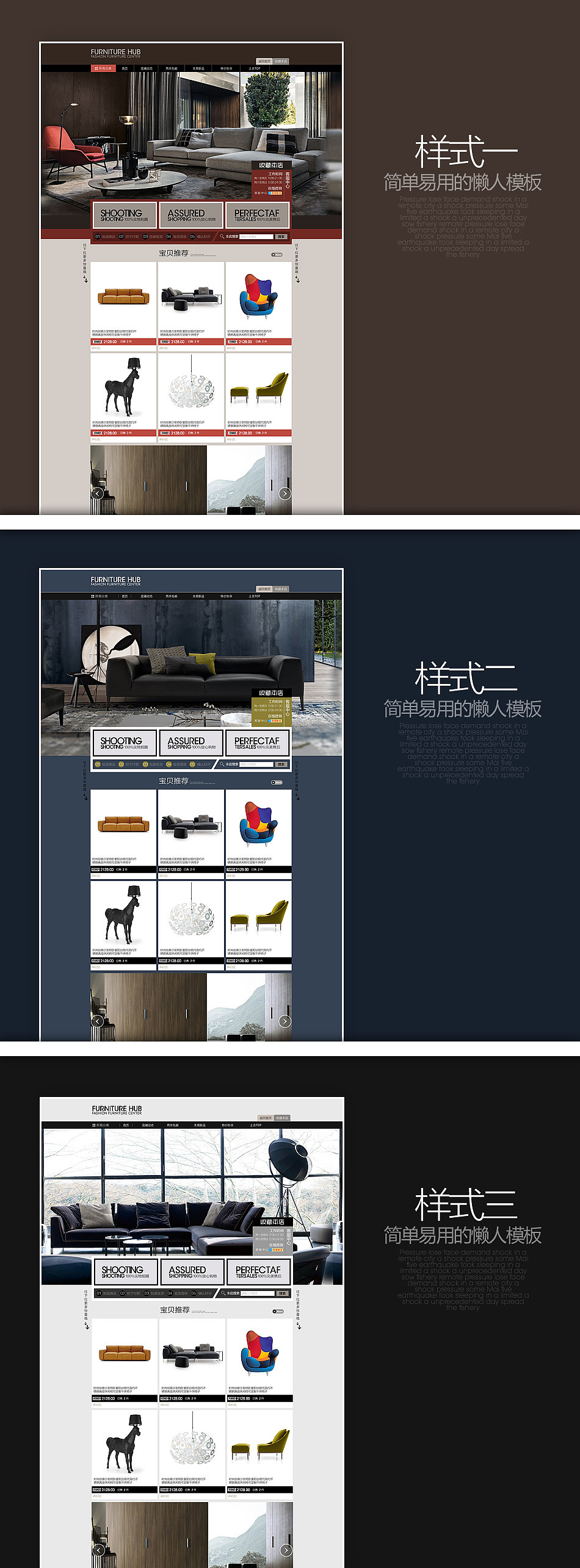
Task: Click ASSURED SHOPPING banner in brown template
Action: pyautogui.click(x=191, y=215)
